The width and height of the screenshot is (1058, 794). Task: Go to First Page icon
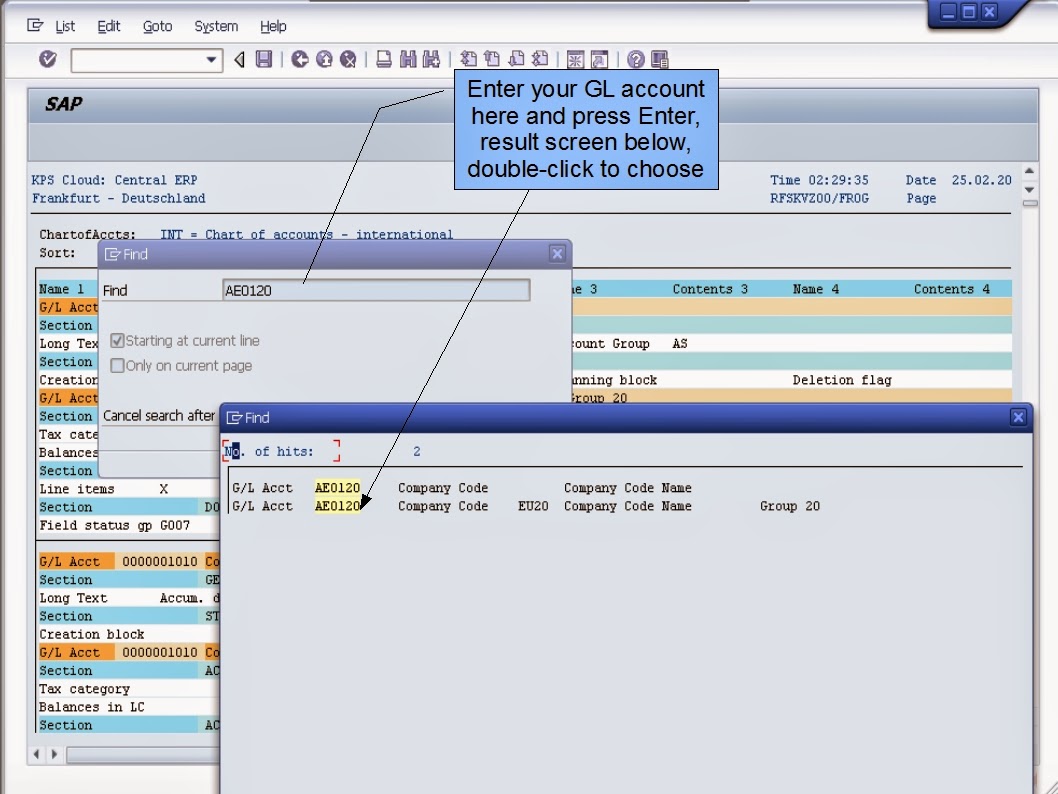[468, 59]
